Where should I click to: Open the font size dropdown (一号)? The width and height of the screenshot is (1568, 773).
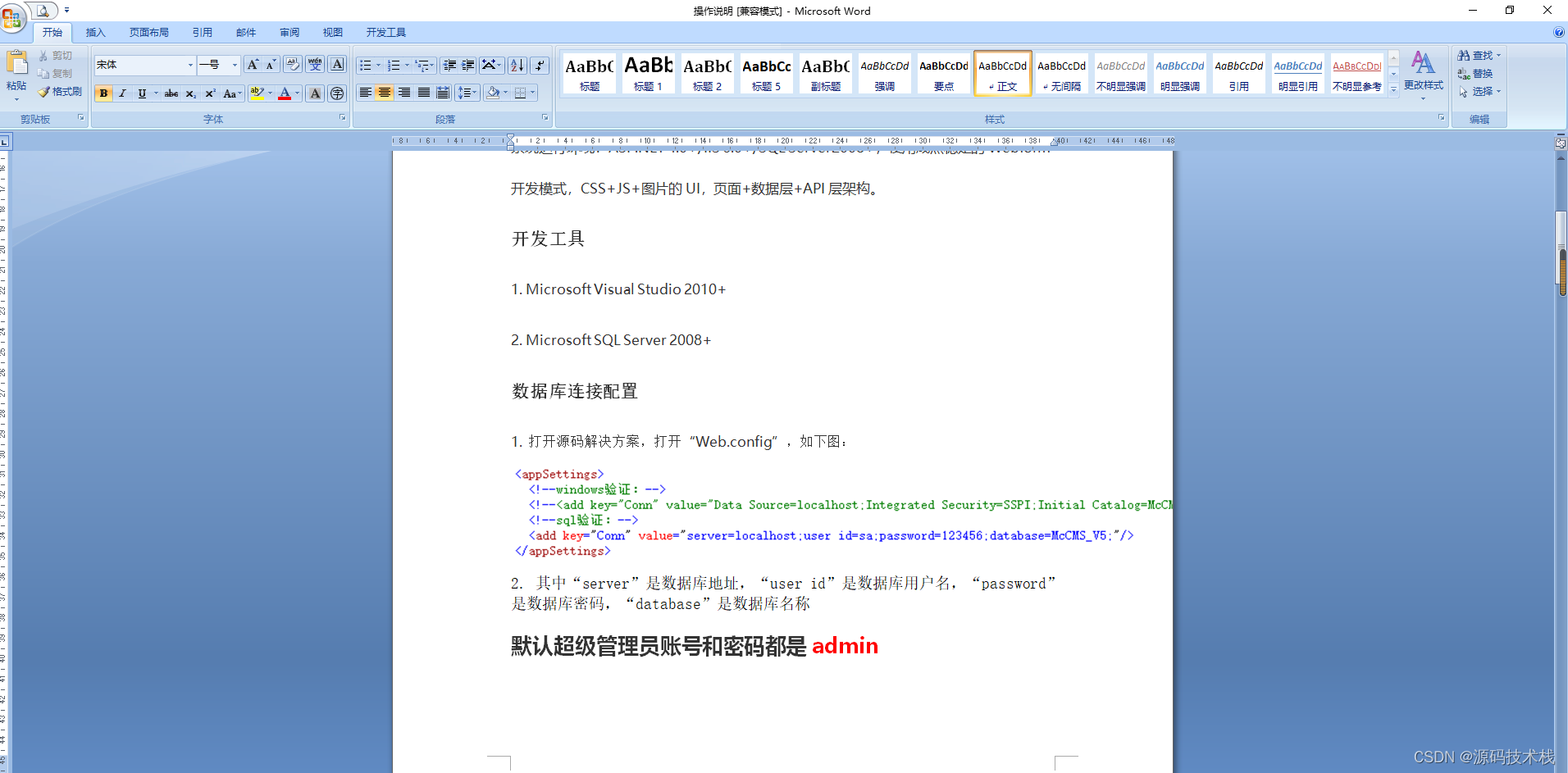[235, 65]
